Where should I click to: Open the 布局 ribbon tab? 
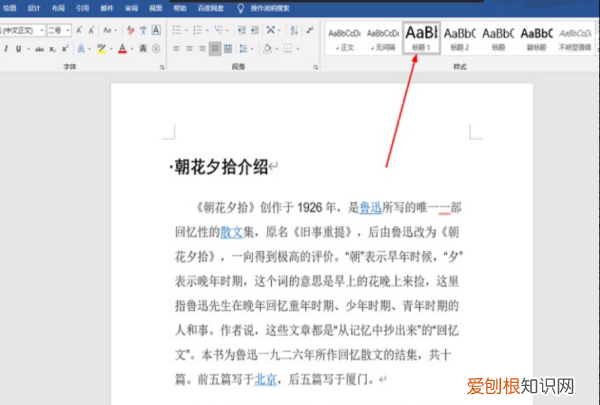58,8
